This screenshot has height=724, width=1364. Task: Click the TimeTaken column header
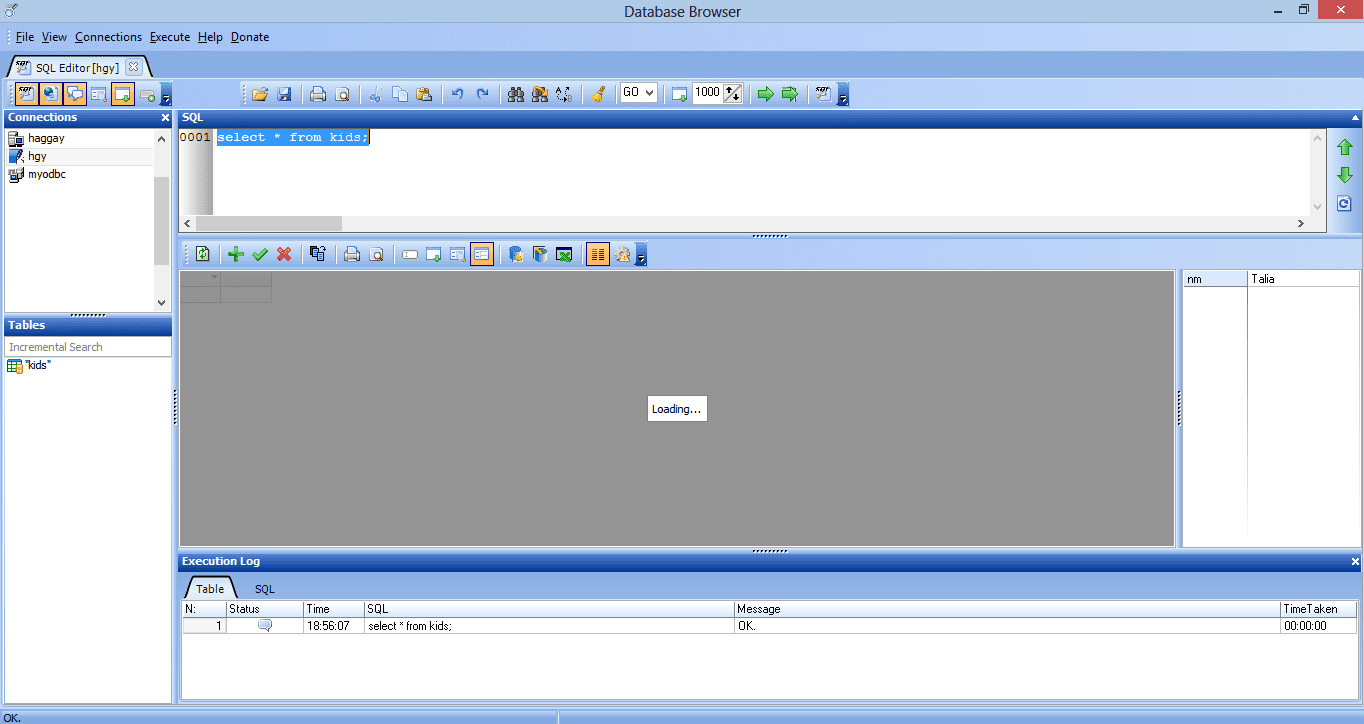[1317, 609]
